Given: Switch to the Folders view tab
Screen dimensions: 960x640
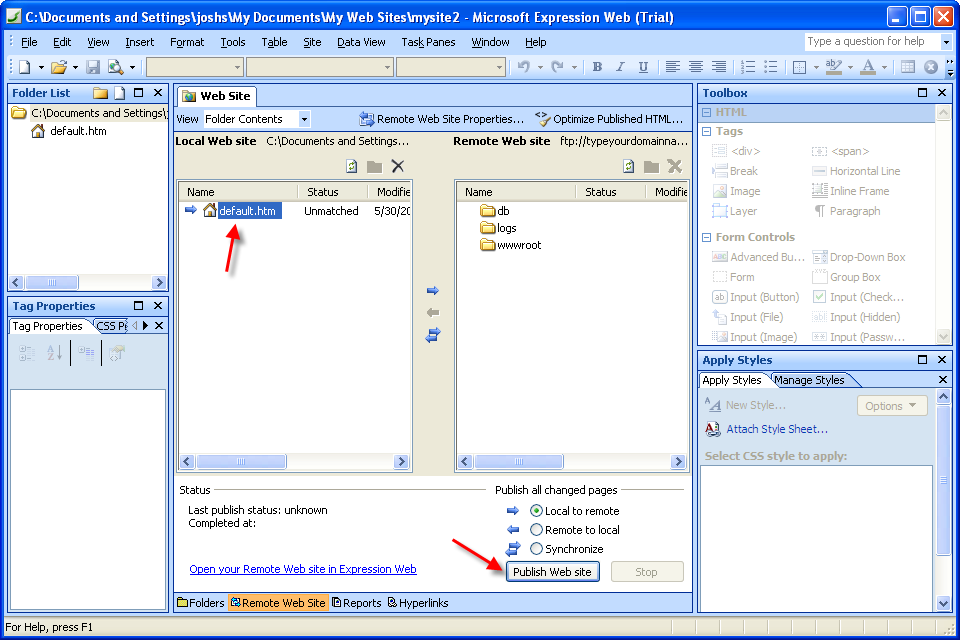Looking at the screenshot, I should [x=201, y=603].
